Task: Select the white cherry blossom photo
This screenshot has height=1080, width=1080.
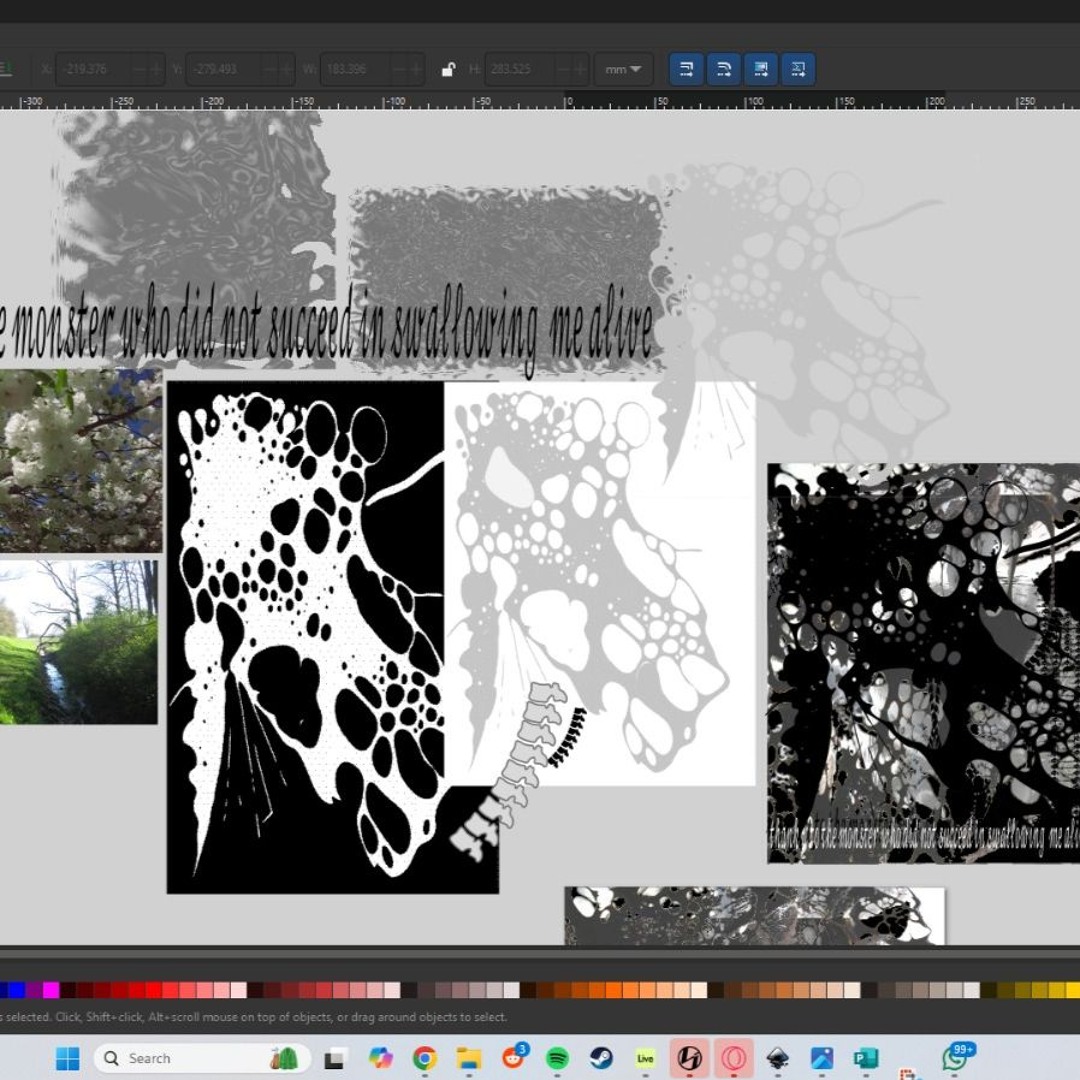Action: tap(80, 460)
